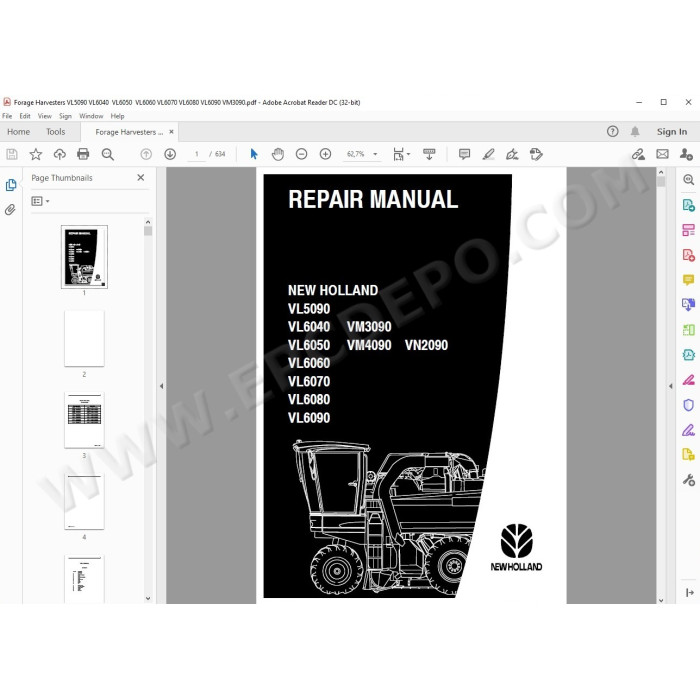Show Page Thumbnails panel icon

[x=11, y=185]
